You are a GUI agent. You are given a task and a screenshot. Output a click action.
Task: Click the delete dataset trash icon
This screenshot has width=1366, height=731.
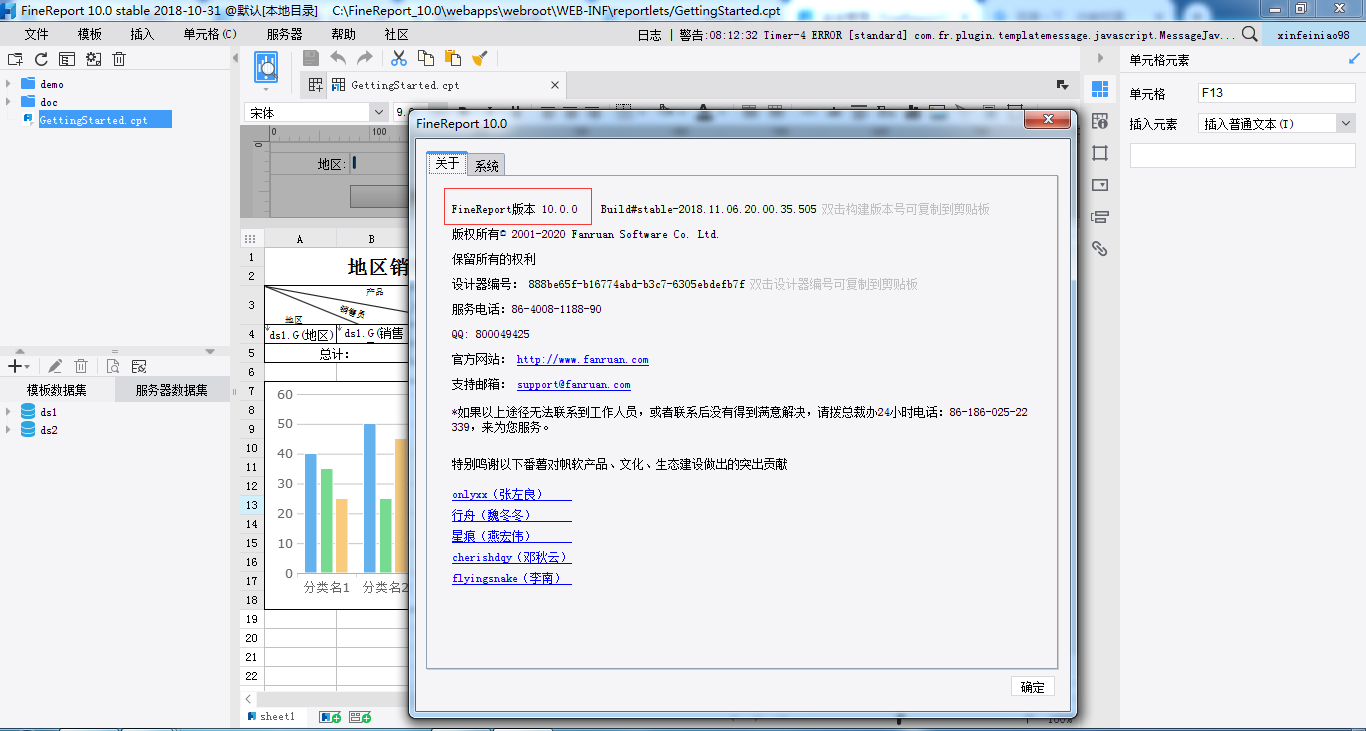(82, 367)
